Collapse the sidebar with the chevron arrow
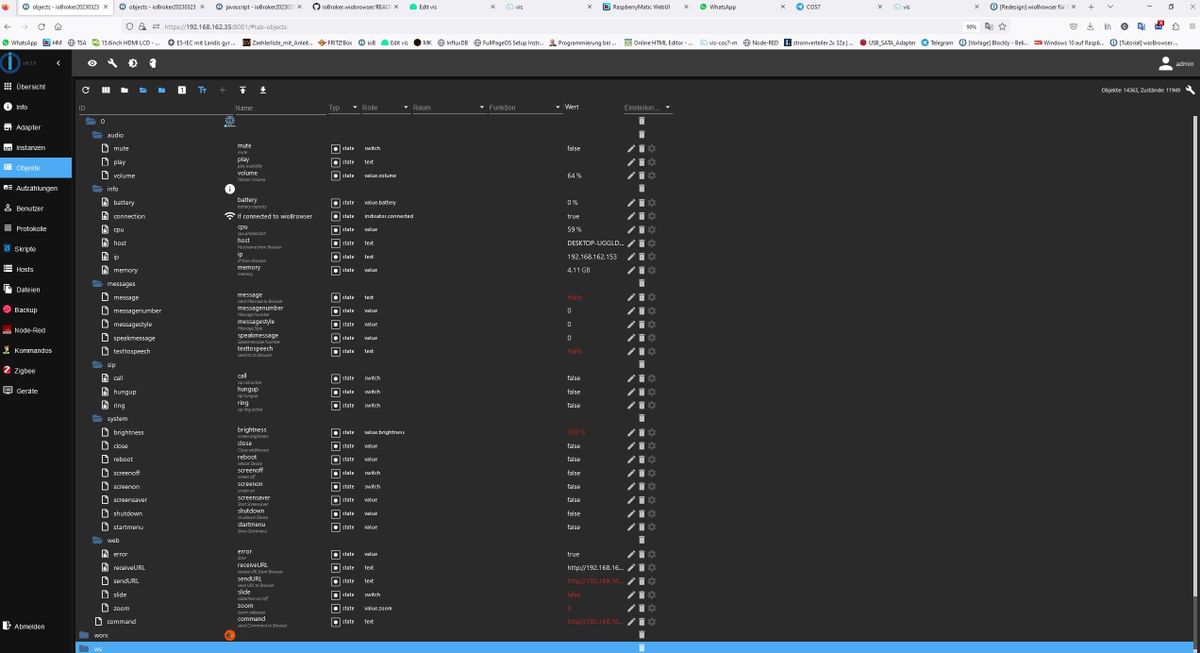The width and height of the screenshot is (1200, 653). [x=57, y=64]
